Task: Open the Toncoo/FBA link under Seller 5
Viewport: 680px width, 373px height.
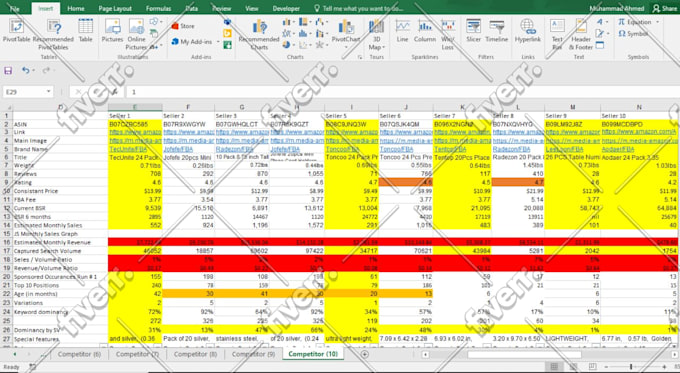Action: point(343,149)
